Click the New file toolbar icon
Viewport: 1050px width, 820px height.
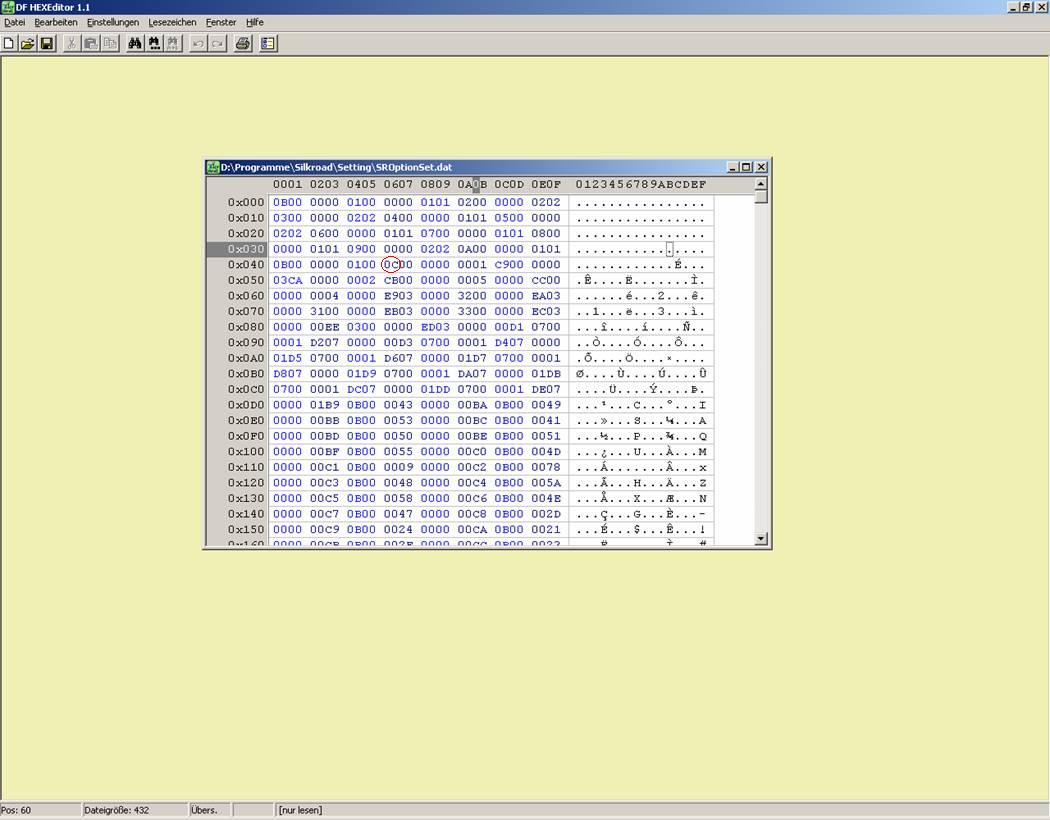point(9,44)
